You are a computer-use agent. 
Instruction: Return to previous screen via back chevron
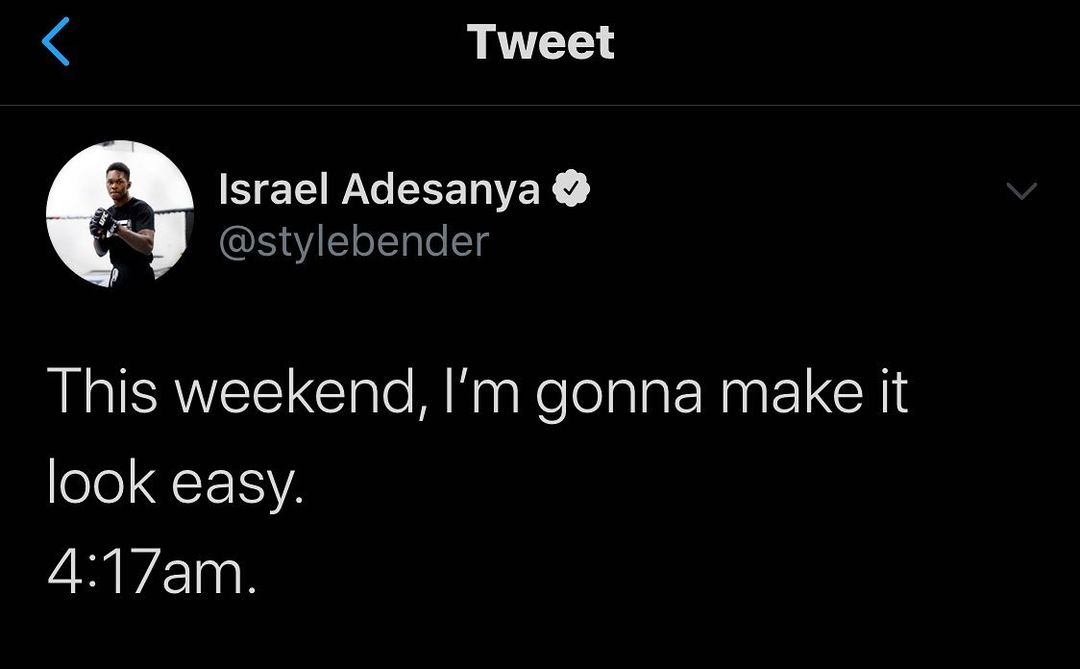pyautogui.click(x=57, y=43)
